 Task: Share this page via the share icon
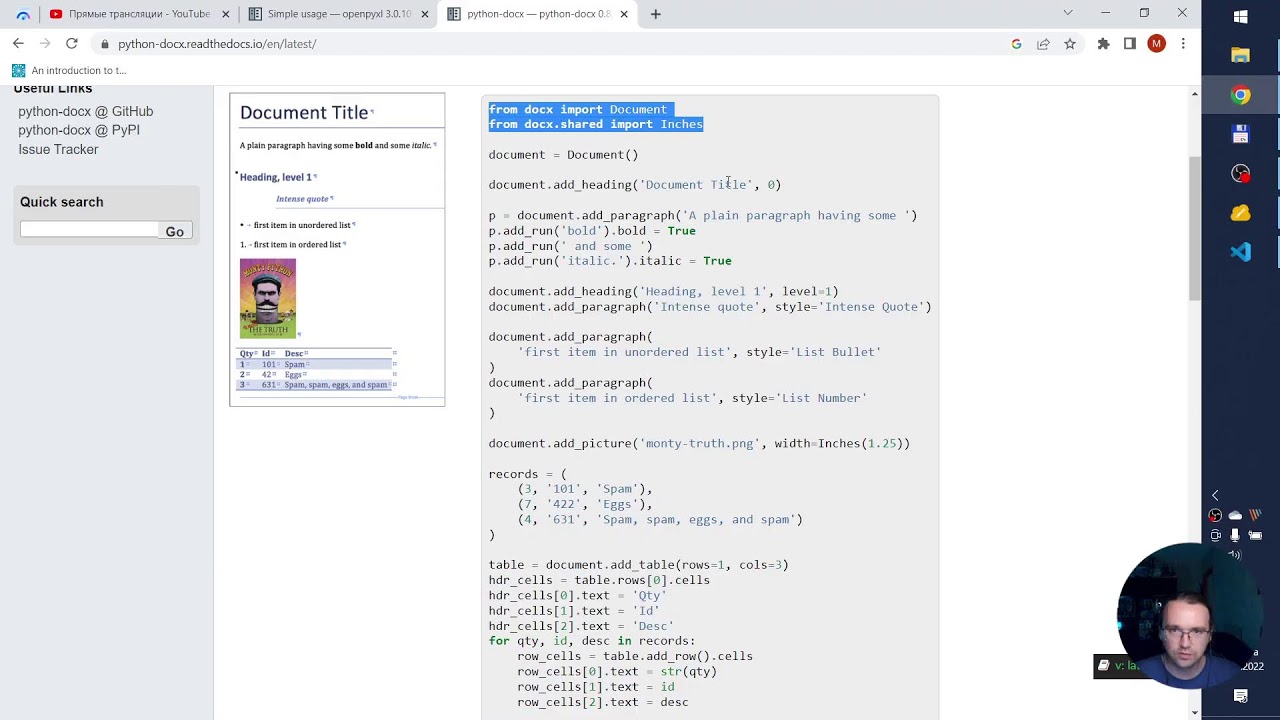tap(1043, 44)
